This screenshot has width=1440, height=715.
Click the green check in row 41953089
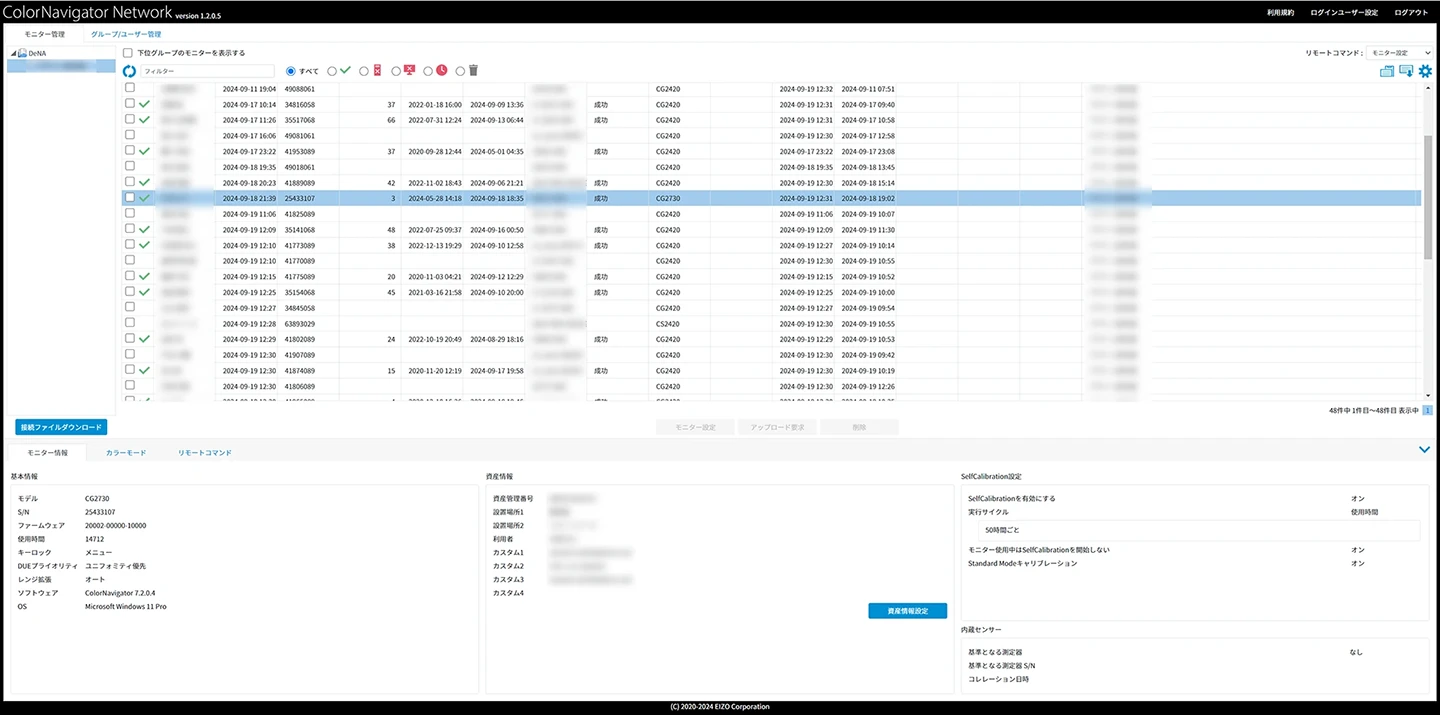[x=145, y=151]
